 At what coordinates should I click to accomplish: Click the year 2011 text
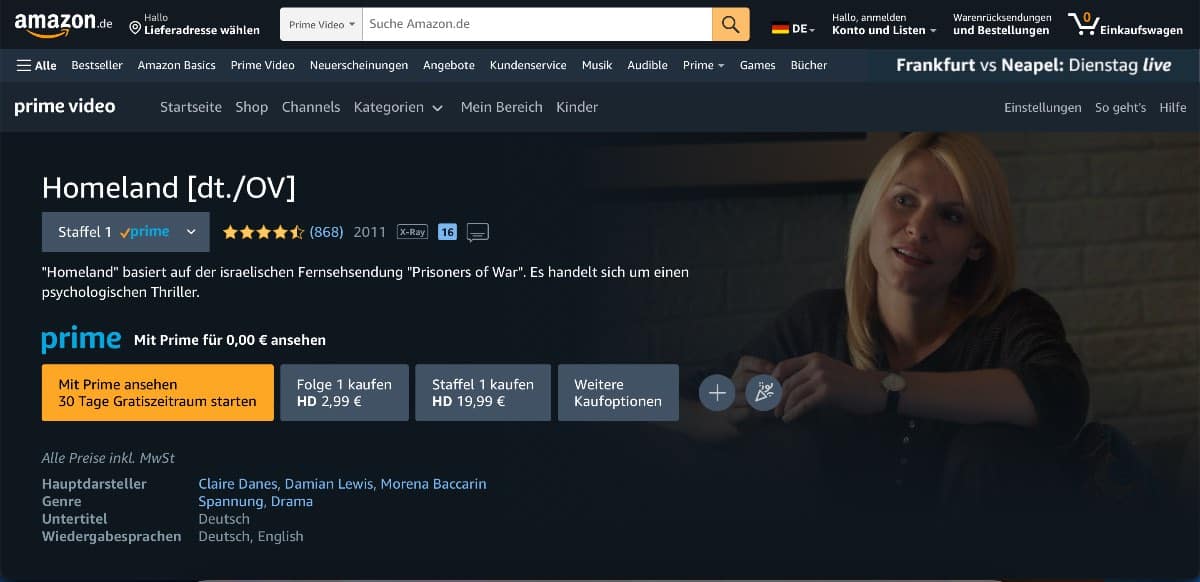point(370,232)
